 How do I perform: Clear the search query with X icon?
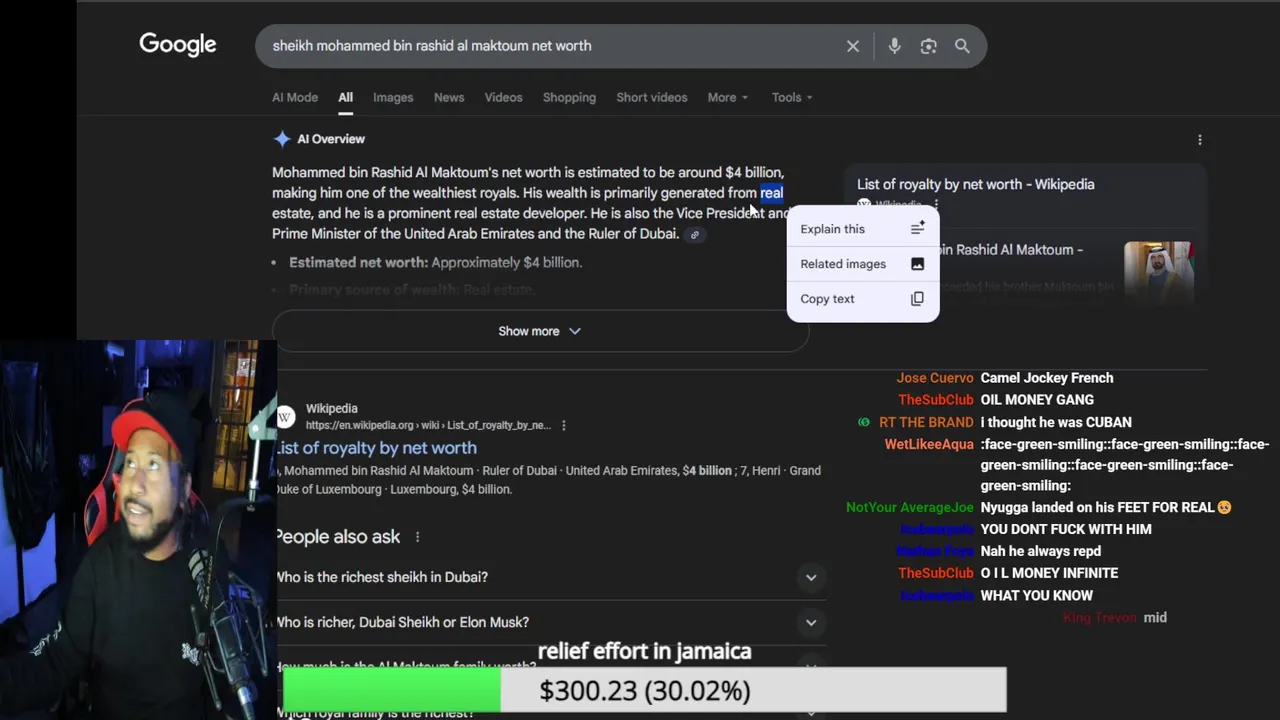pos(853,46)
